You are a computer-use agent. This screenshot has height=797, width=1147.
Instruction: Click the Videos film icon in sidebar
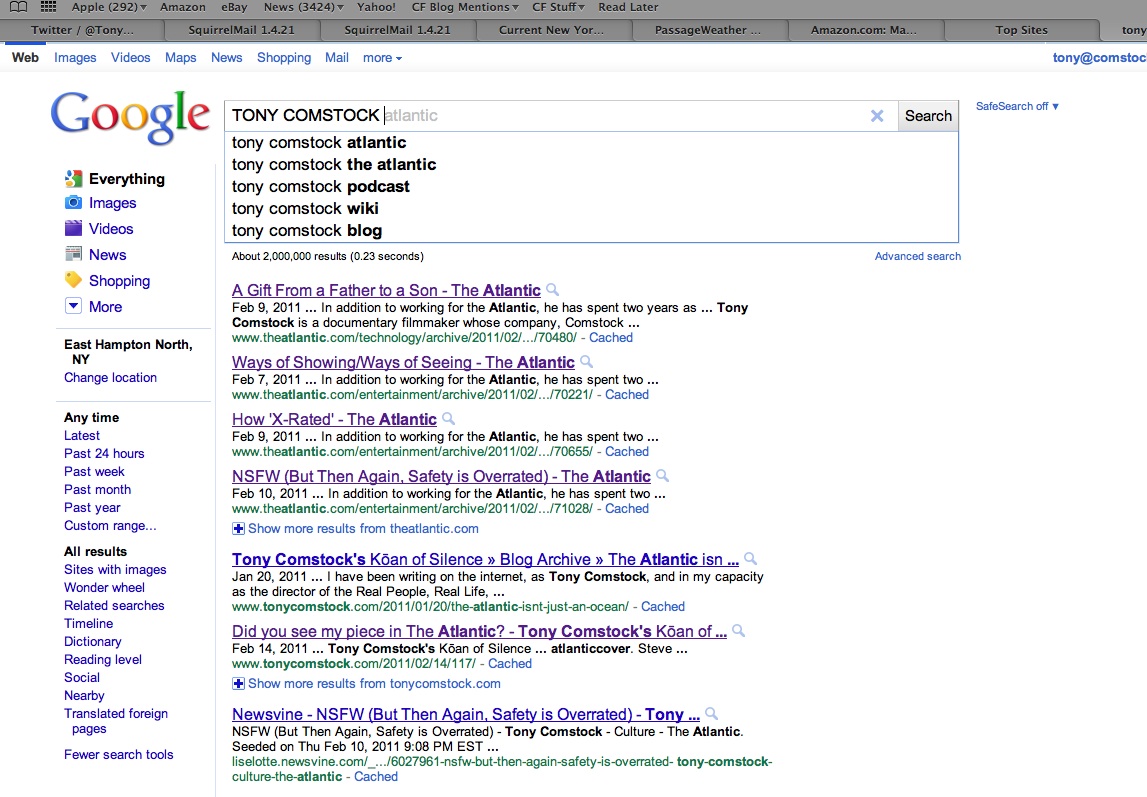coord(73,228)
